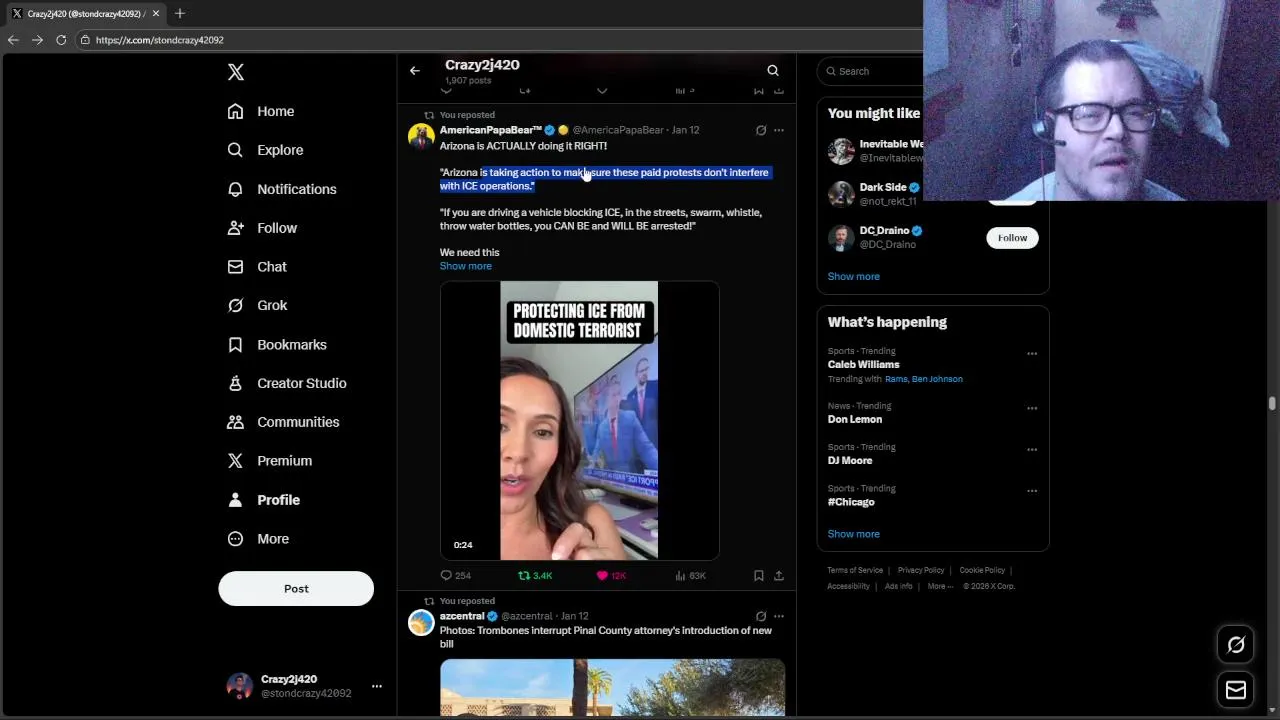This screenshot has width=1280, height=720.
Task: Open the More menu in sidebar
Action: pos(258,539)
